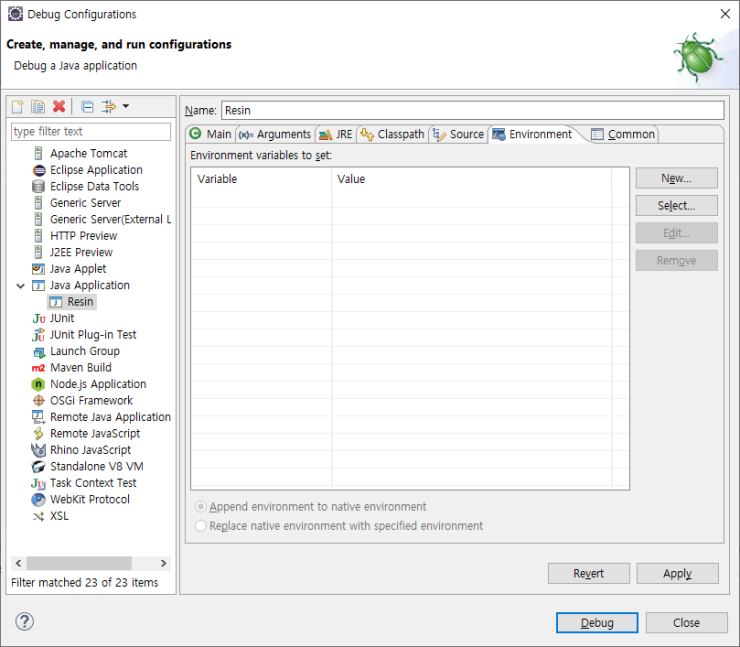The width and height of the screenshot is (740, 647).
Task: Click the Collapse All toolbar icon
Action: click(x=87, y=107)
